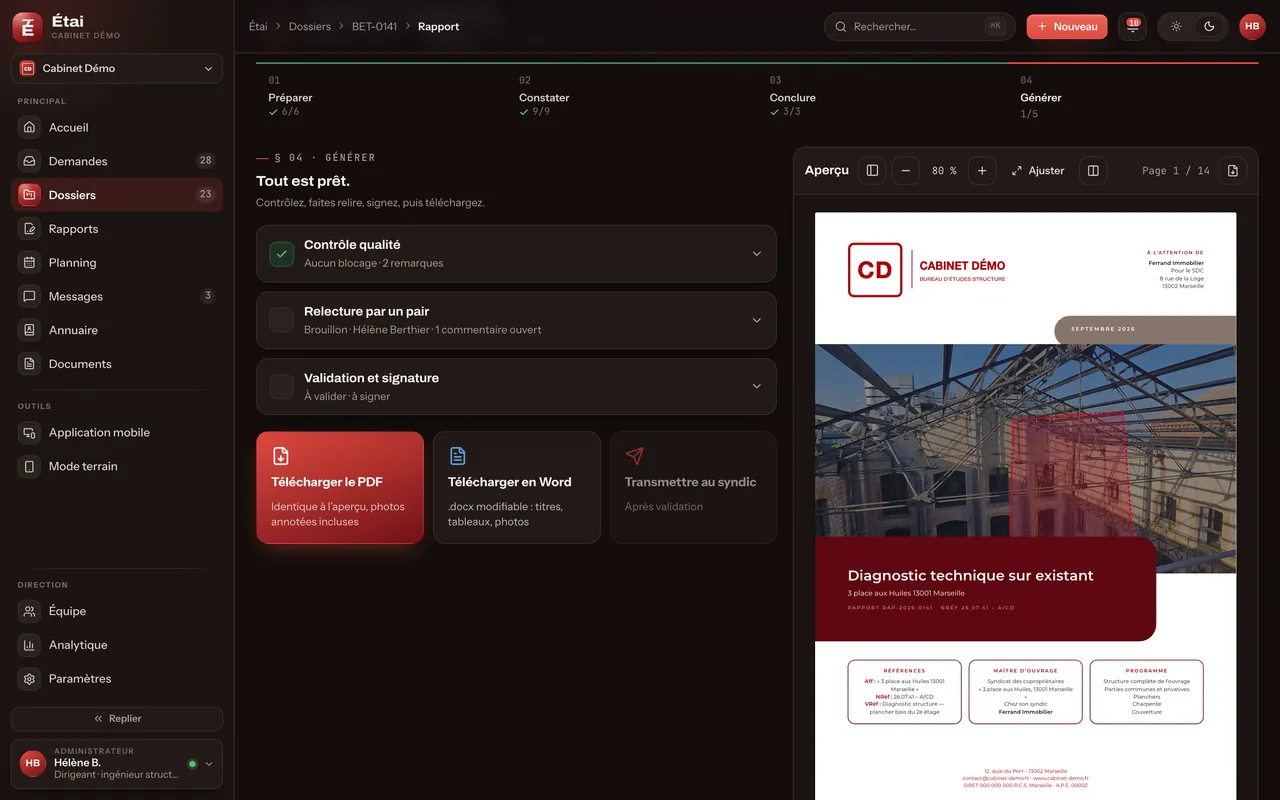Viewport: 1280px width, 800px height.
Task: Open the Analytique icon in the sidebar
Action: pyautogui.click(x=30, y=645)
